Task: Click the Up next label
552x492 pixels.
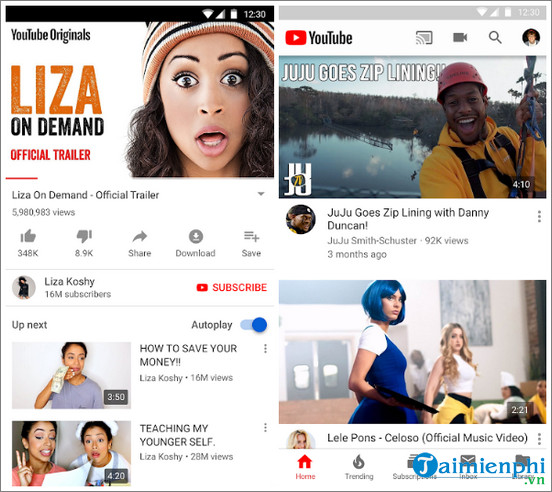Action: 30,324
